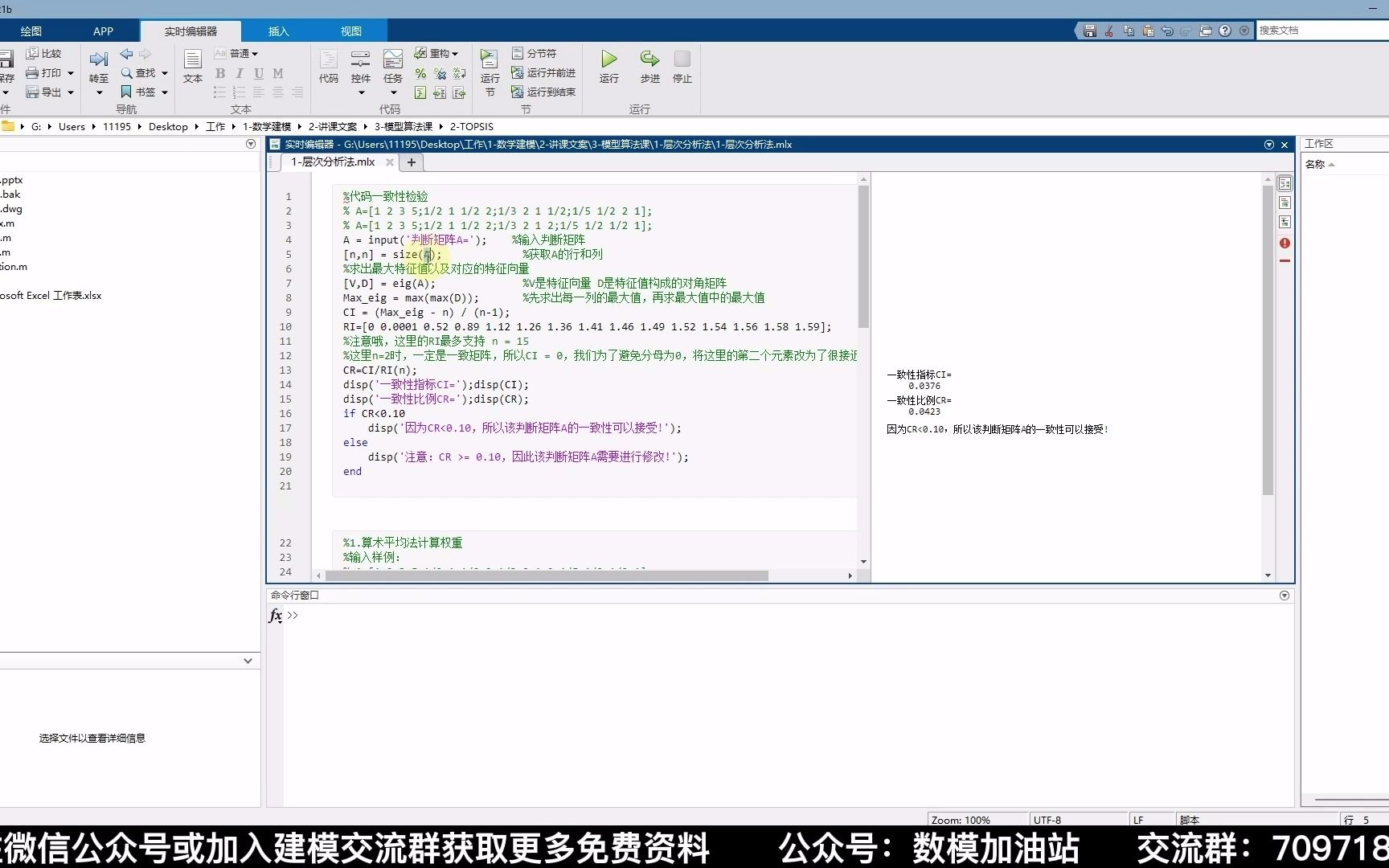Click the editor horizontal scrollbar
The width and height of the screenshot is (1389, 868).
547,575
